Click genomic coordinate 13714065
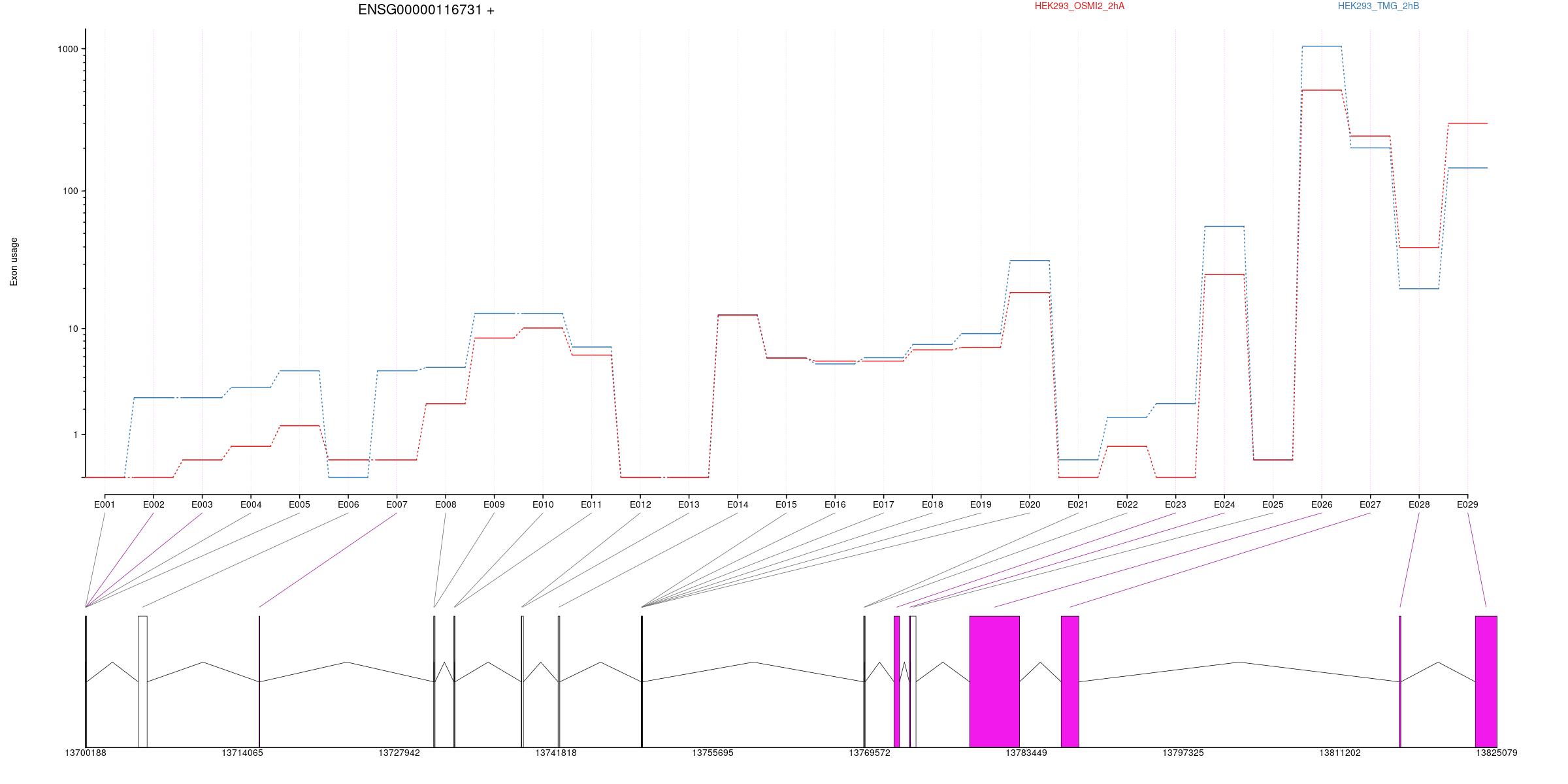 (242, 753)
